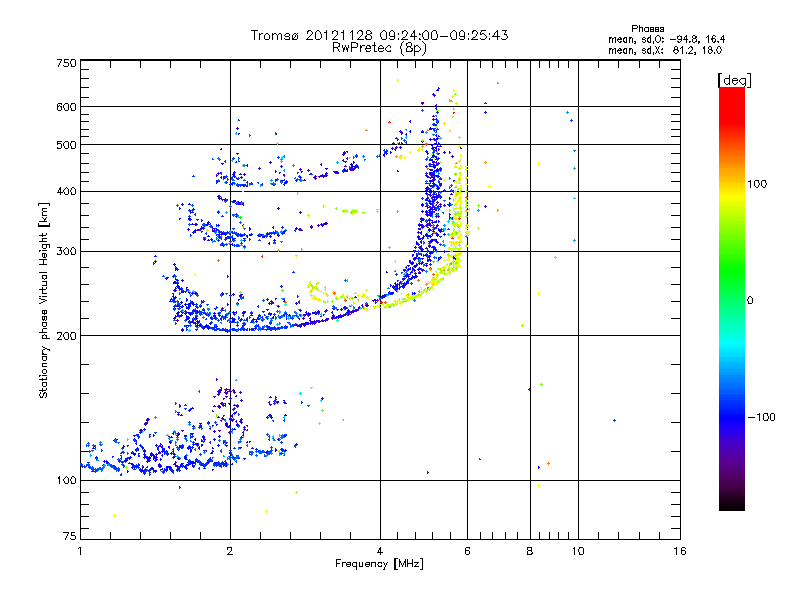Click the '750' y-axis tick label
Image resolution: width=800 pixels, height=600 pixels.
pyautogui.click(x=66, y=63)
